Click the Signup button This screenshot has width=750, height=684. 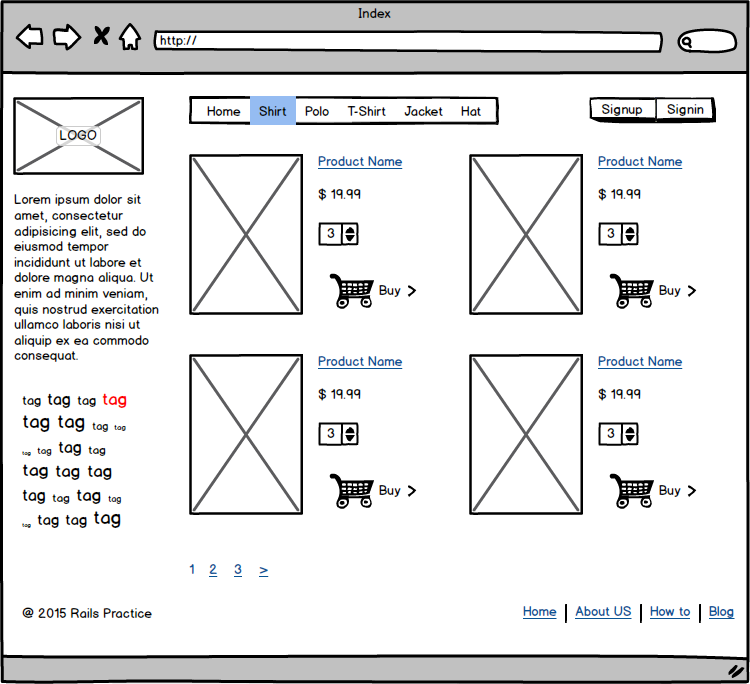pos(622,109)
